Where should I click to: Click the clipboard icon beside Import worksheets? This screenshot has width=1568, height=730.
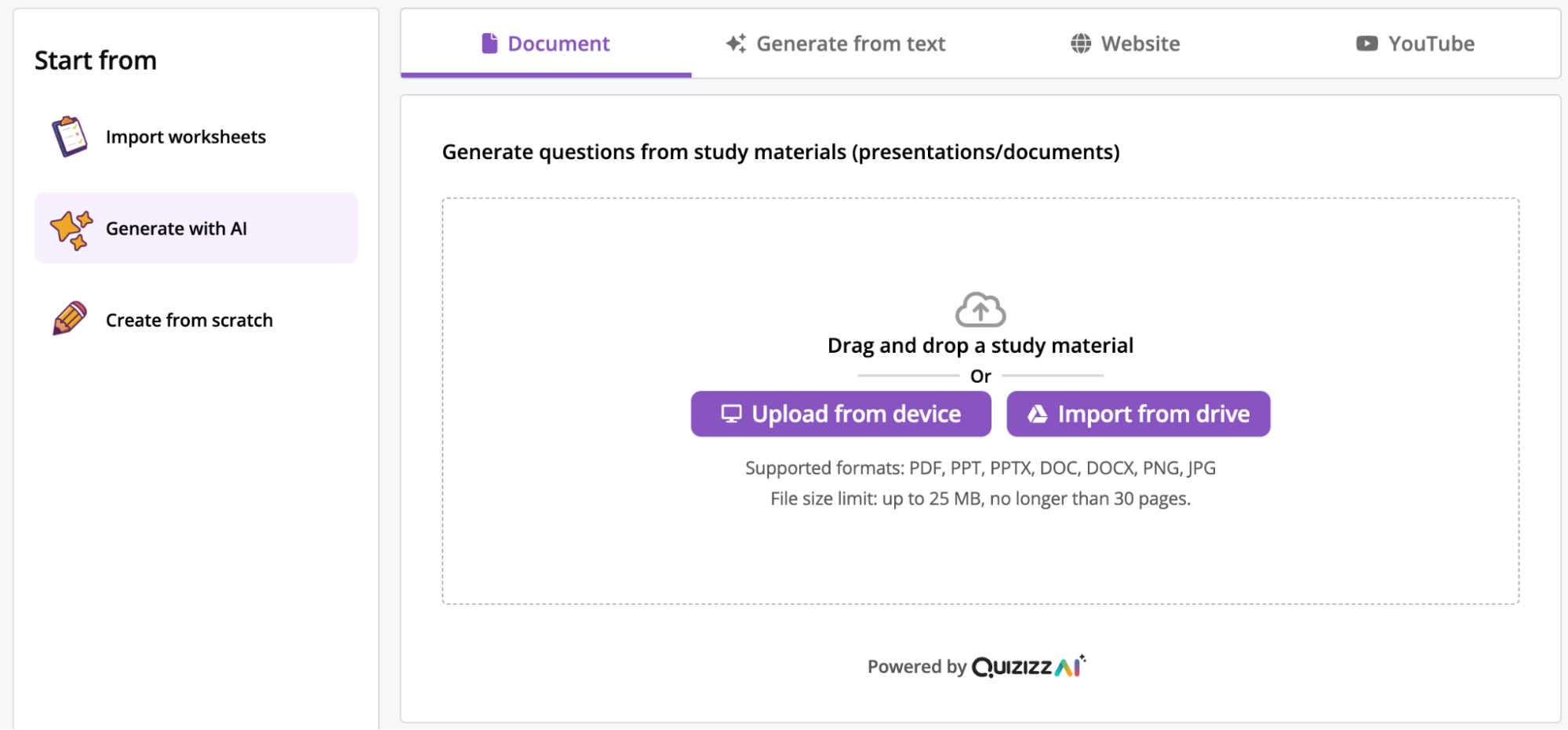pos(70,136)
